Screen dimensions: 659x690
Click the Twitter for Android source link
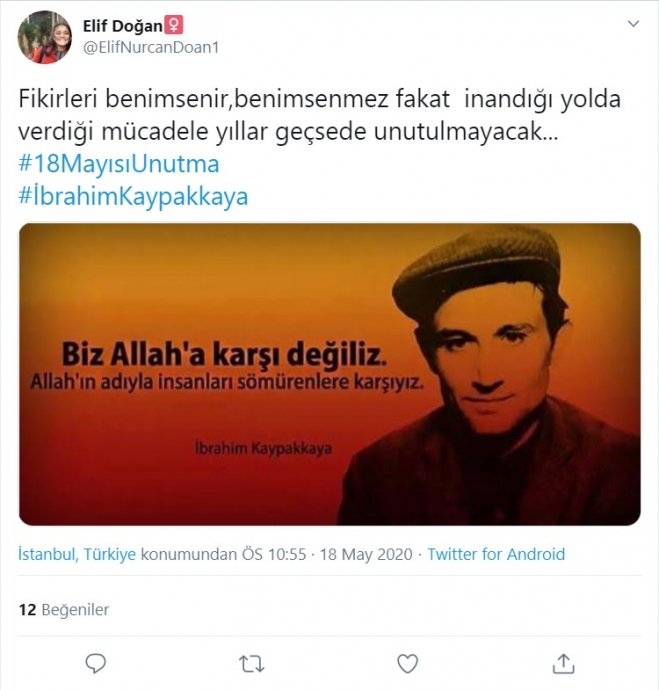(496, 554)
